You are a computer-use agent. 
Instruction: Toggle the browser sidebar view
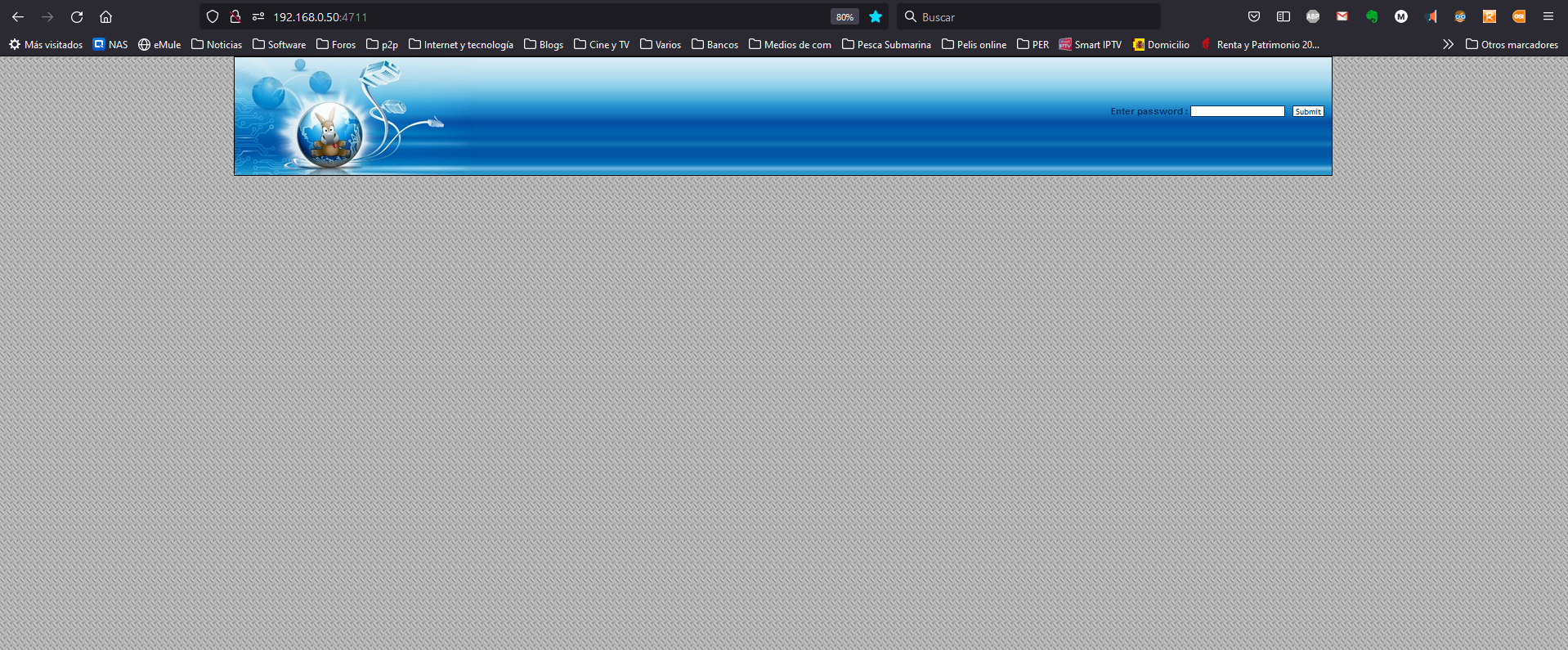pyautogui.click(x=1284, y=16)
